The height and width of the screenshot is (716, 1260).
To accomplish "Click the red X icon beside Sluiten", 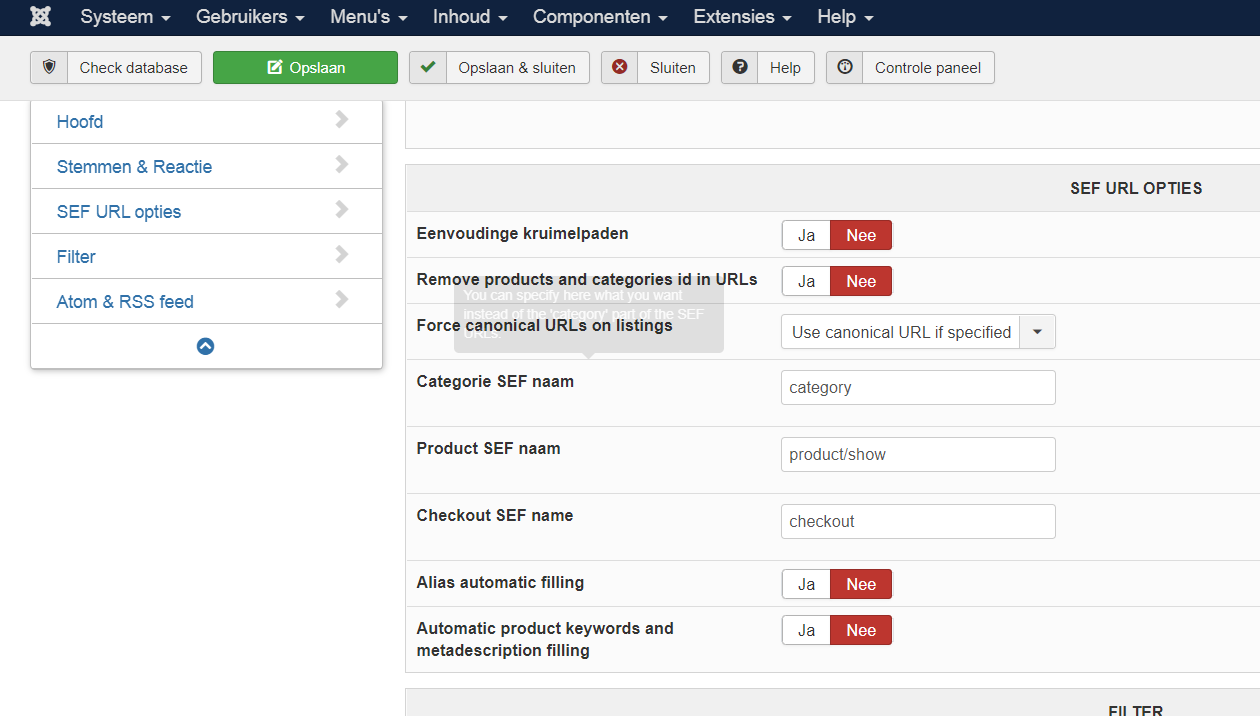I will point(620,68).
